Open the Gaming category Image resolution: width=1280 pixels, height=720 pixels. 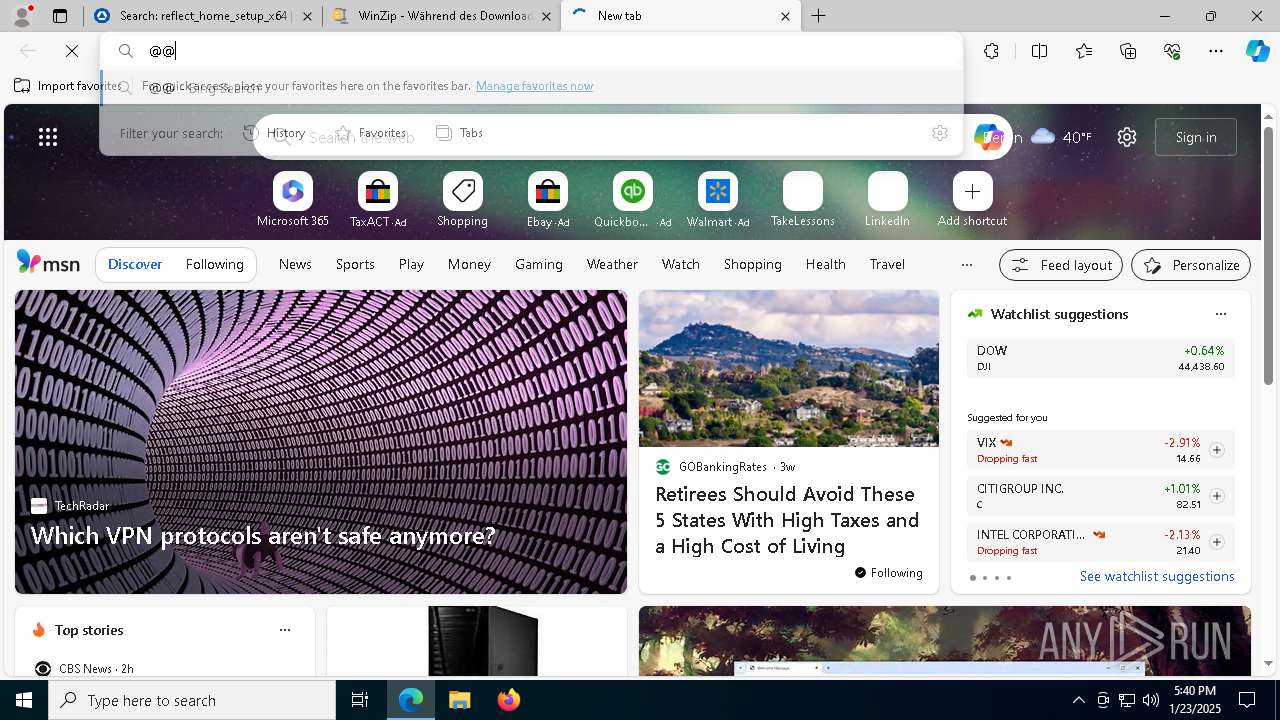(539, 265)
